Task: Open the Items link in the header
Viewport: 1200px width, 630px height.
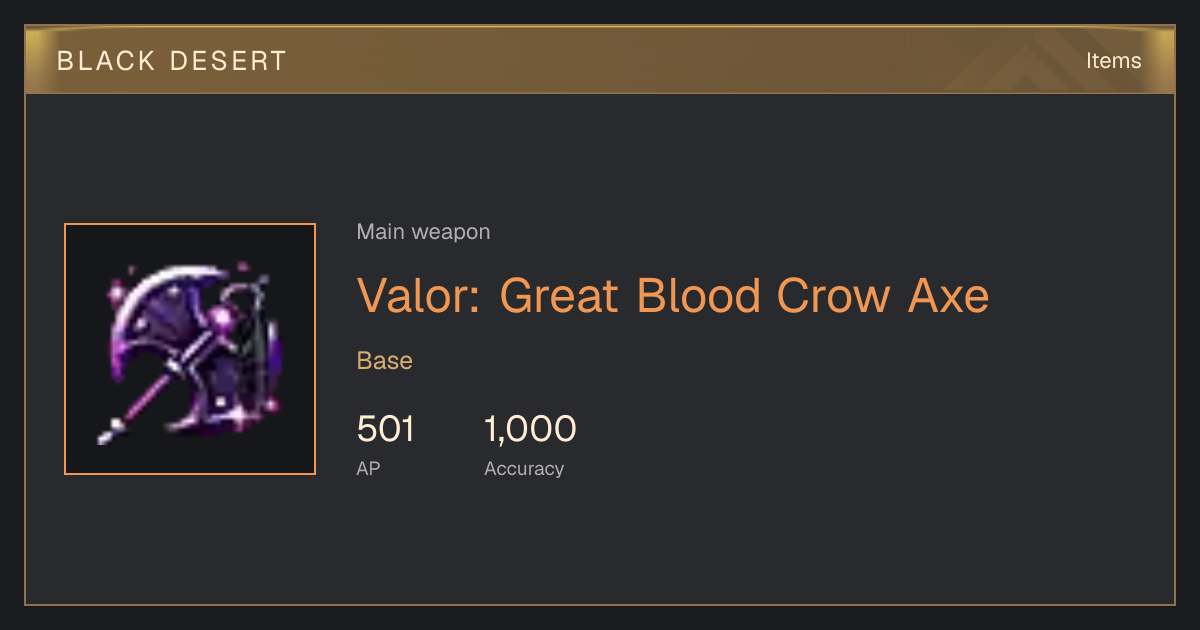Action: tap(1113, 60)
